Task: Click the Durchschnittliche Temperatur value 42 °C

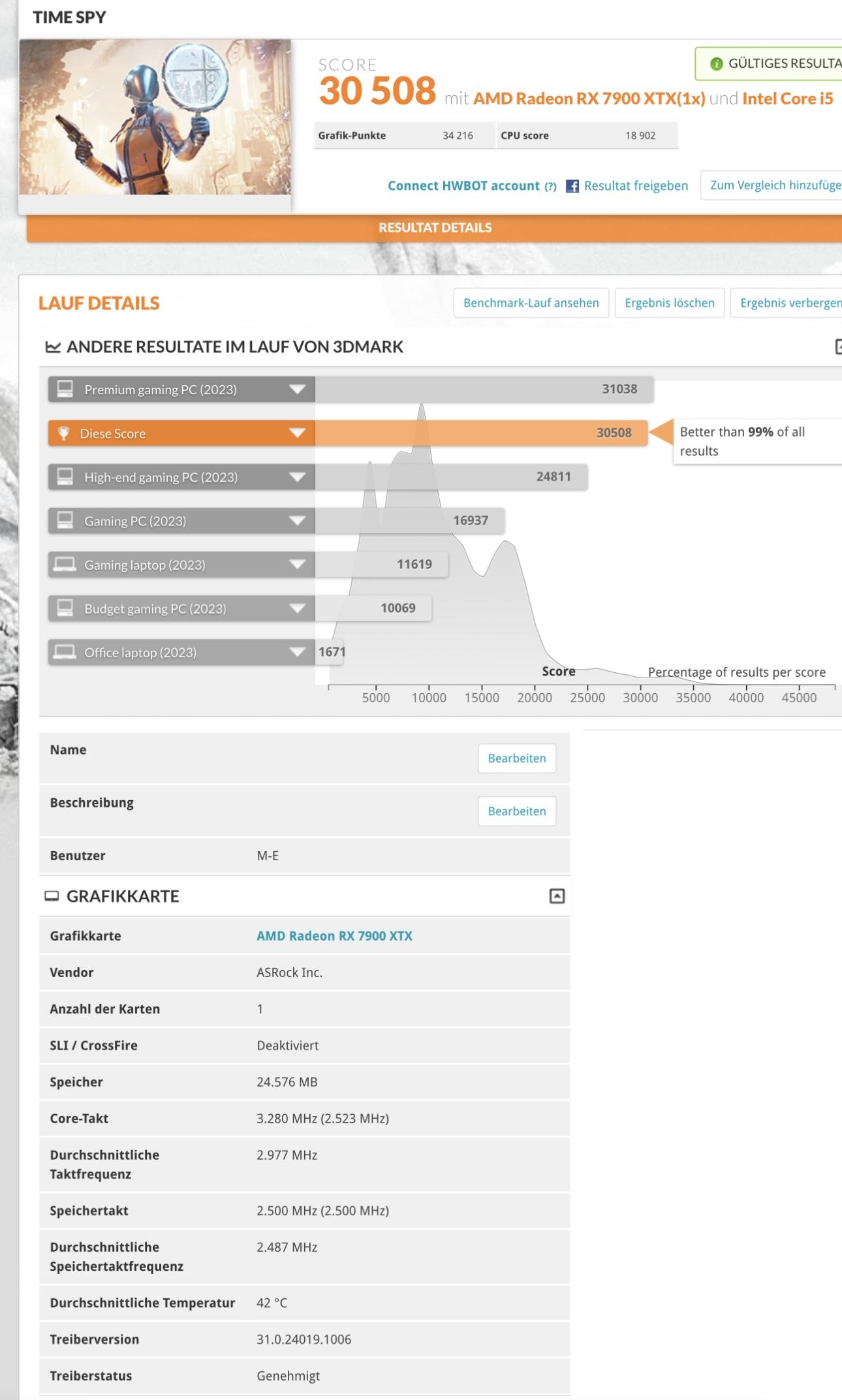Action: pyautogui.click(x=272, y=1303)
